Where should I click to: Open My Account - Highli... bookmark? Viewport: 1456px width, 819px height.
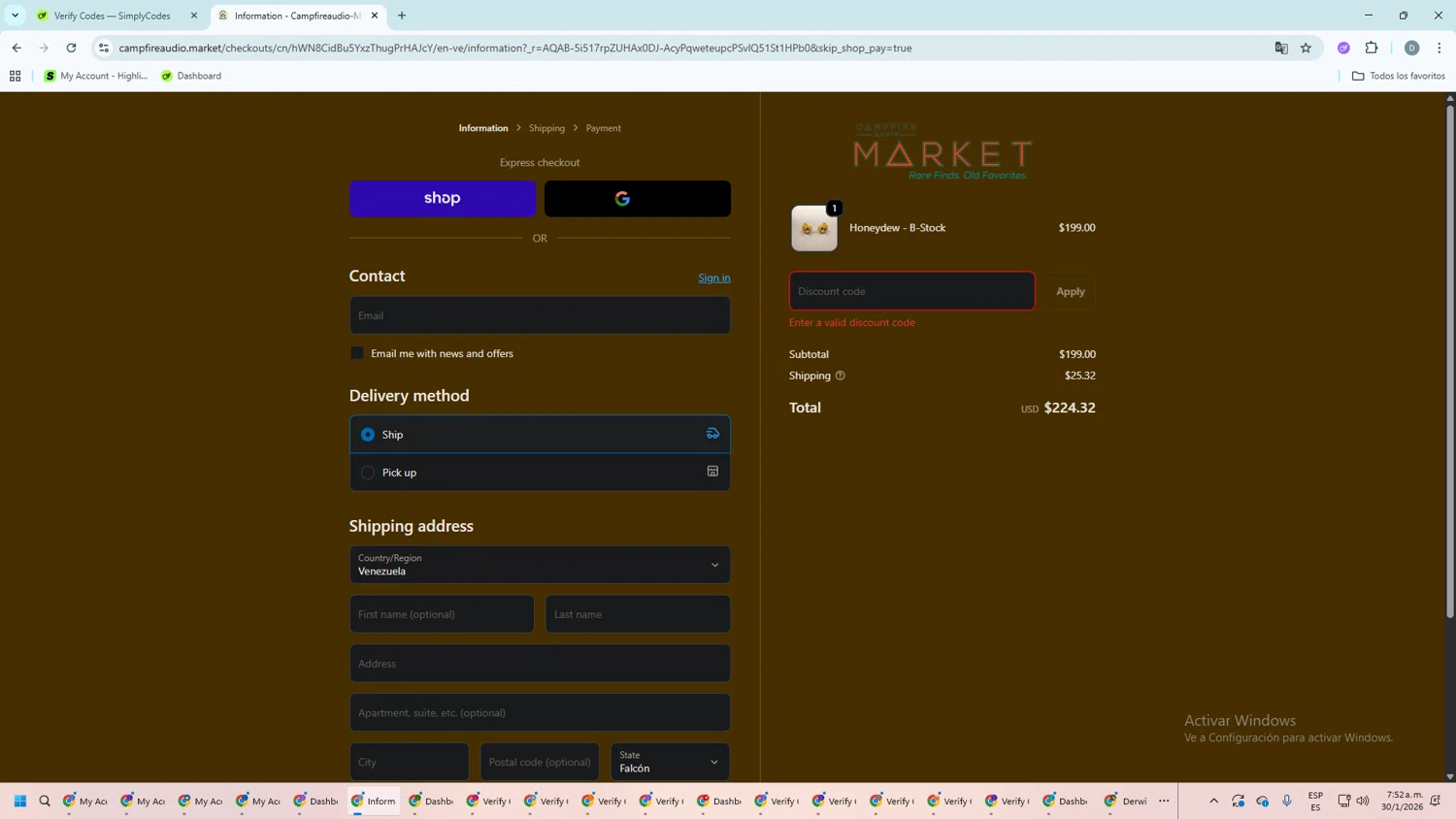click(x=96, y=76)
